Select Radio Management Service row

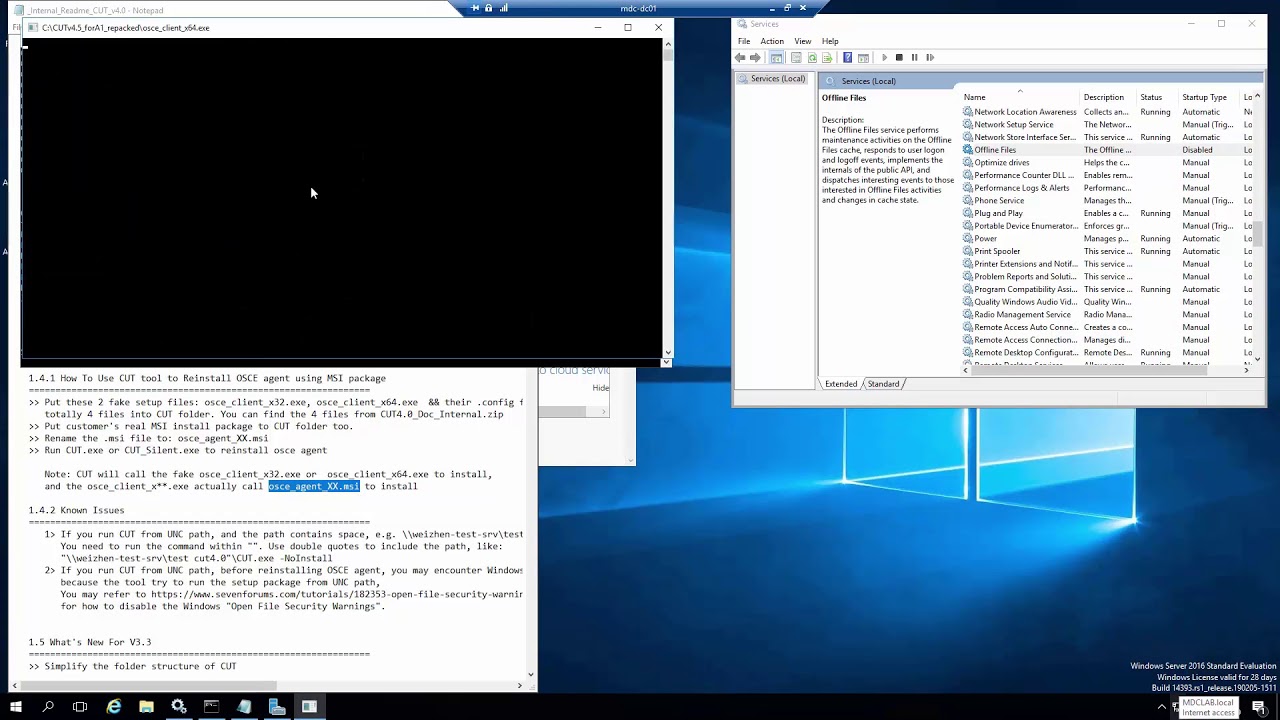click(1107, 315)
